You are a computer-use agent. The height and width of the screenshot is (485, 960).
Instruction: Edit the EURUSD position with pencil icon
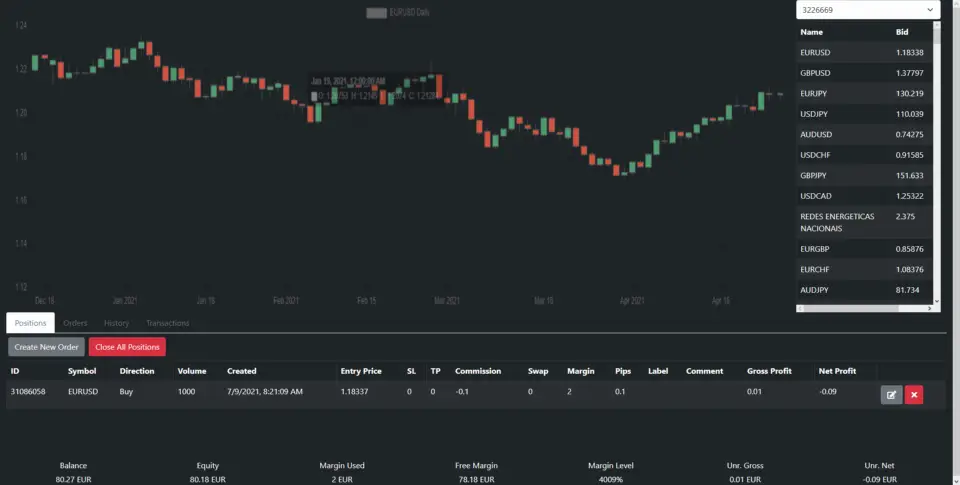point(891,395)
